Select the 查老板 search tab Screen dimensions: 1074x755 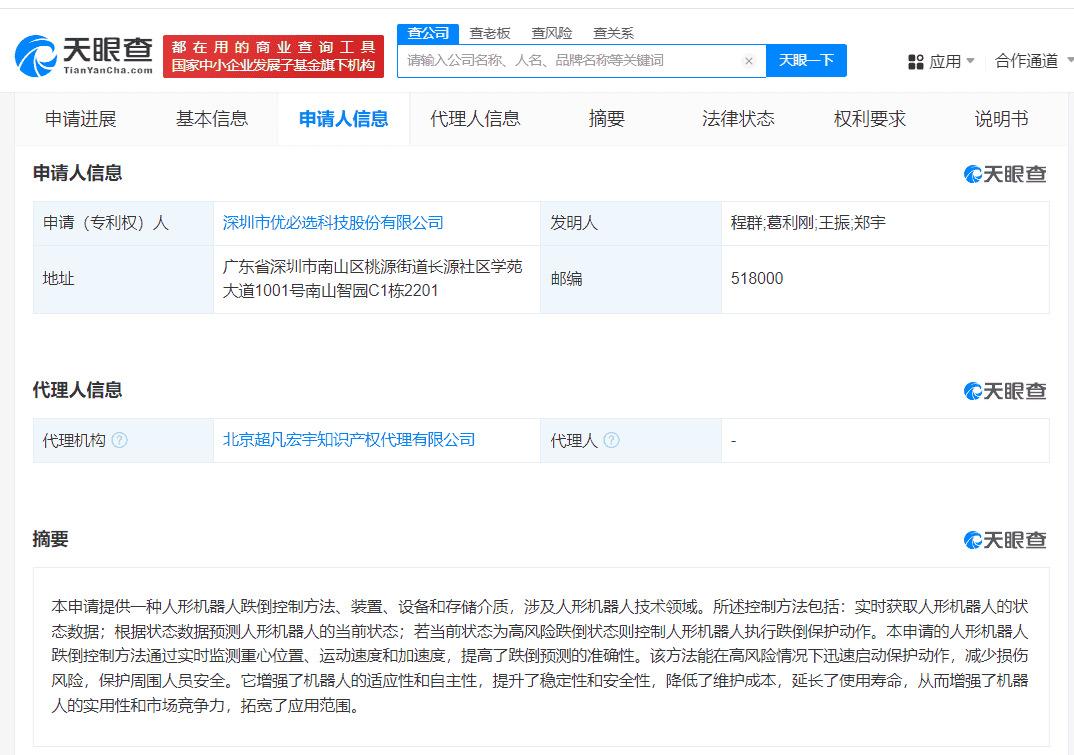(x=490, y=33)
